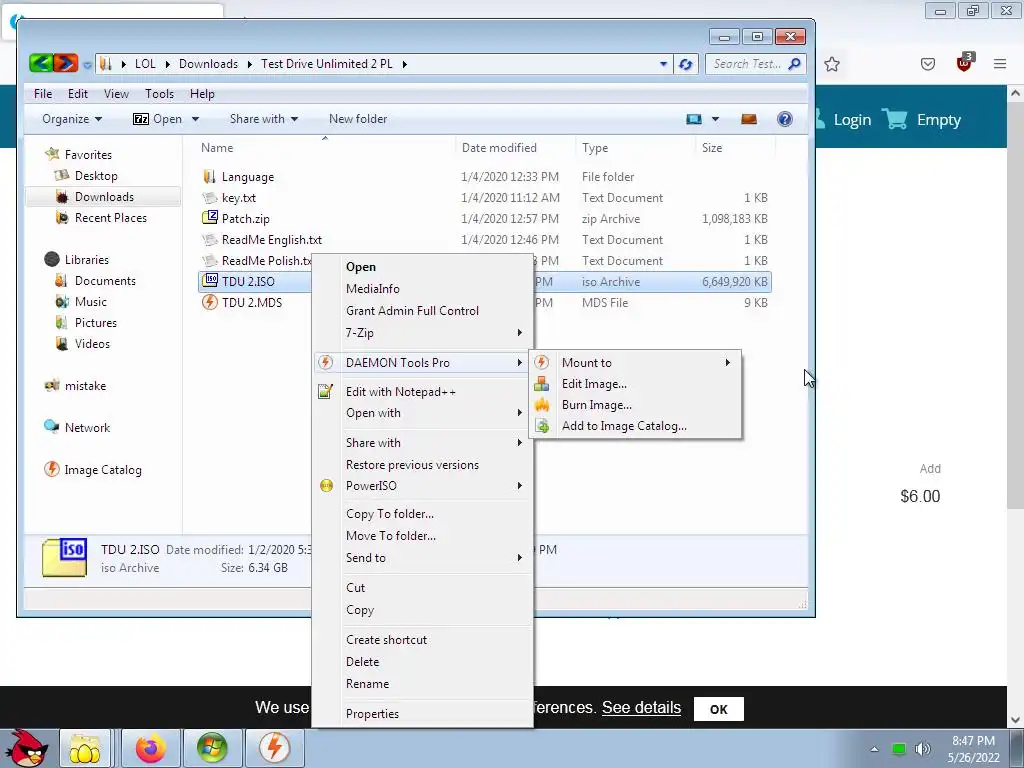Image resolution: width=1024 pixels, height=768 pixels.
Task: Click the volume speaker tray icon
Action: (x=922, y=748)
